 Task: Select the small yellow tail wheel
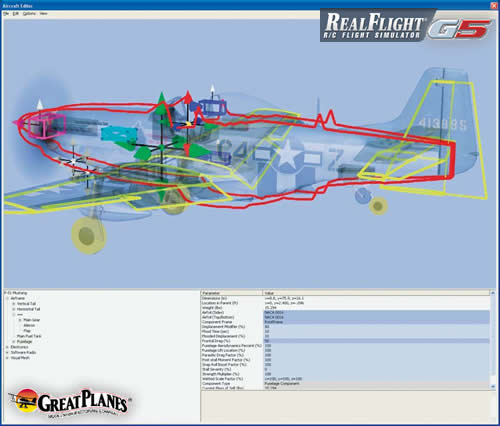click(378, 206)
